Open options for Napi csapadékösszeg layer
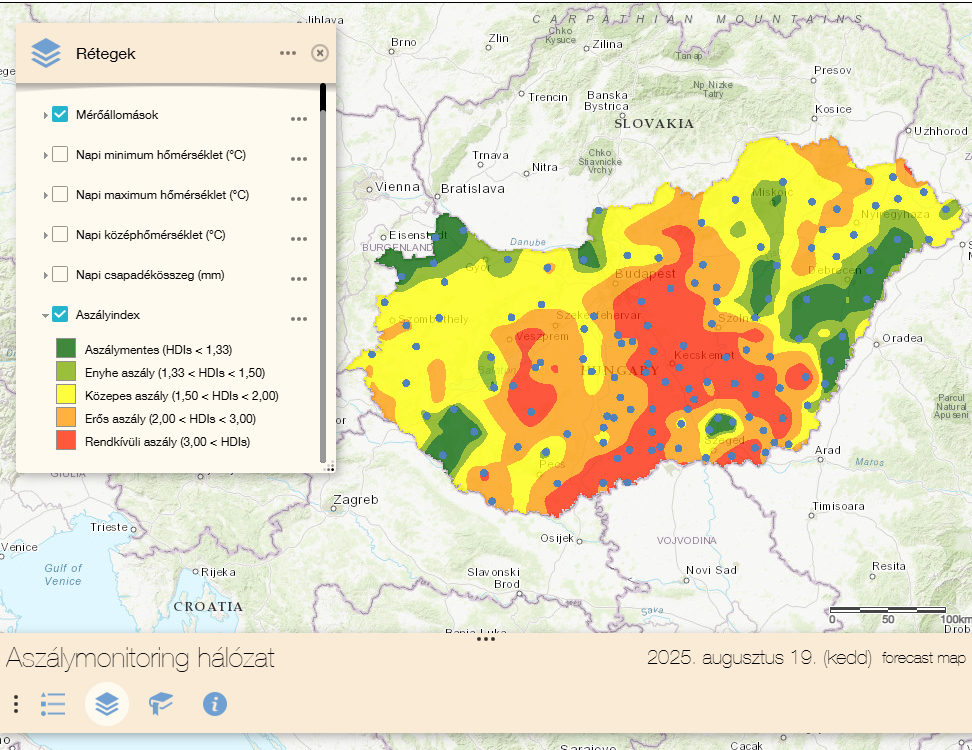972x750 pixels. point(298,279)
